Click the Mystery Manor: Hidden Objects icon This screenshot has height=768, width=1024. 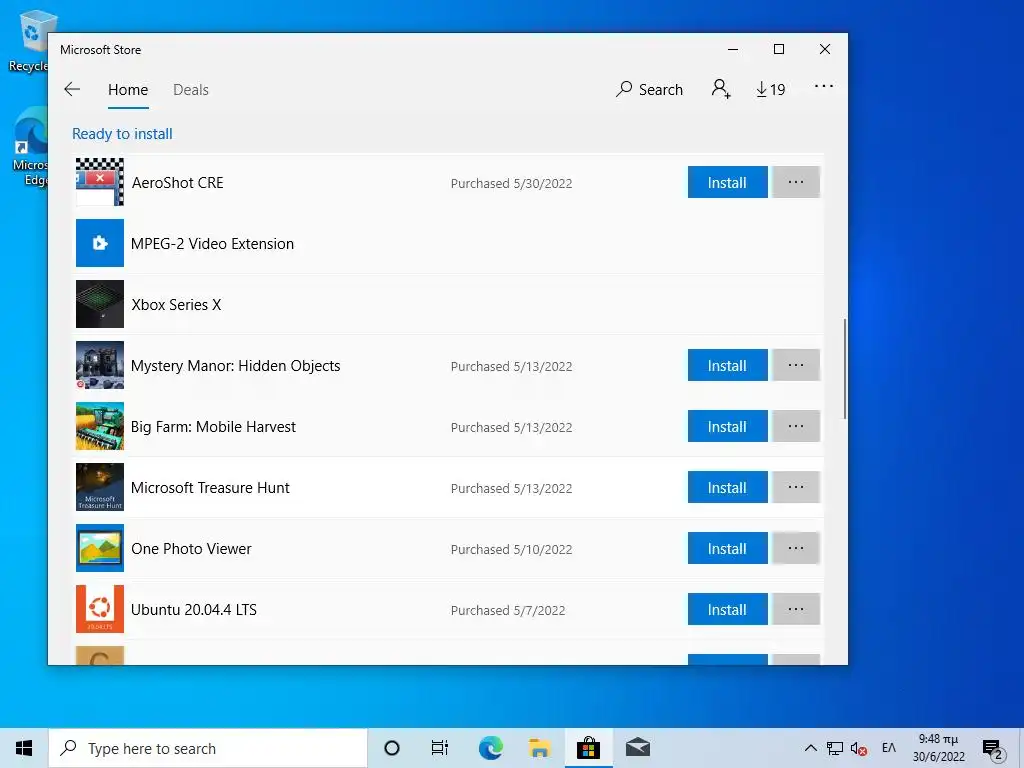pos(100,365)
